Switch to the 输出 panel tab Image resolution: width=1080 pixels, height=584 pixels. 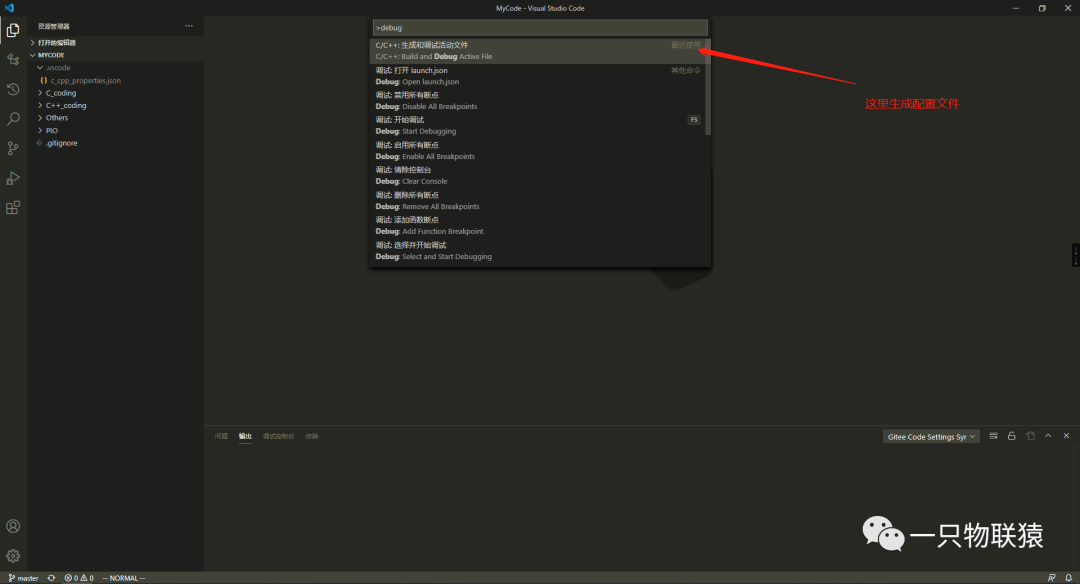click(245, 436)
